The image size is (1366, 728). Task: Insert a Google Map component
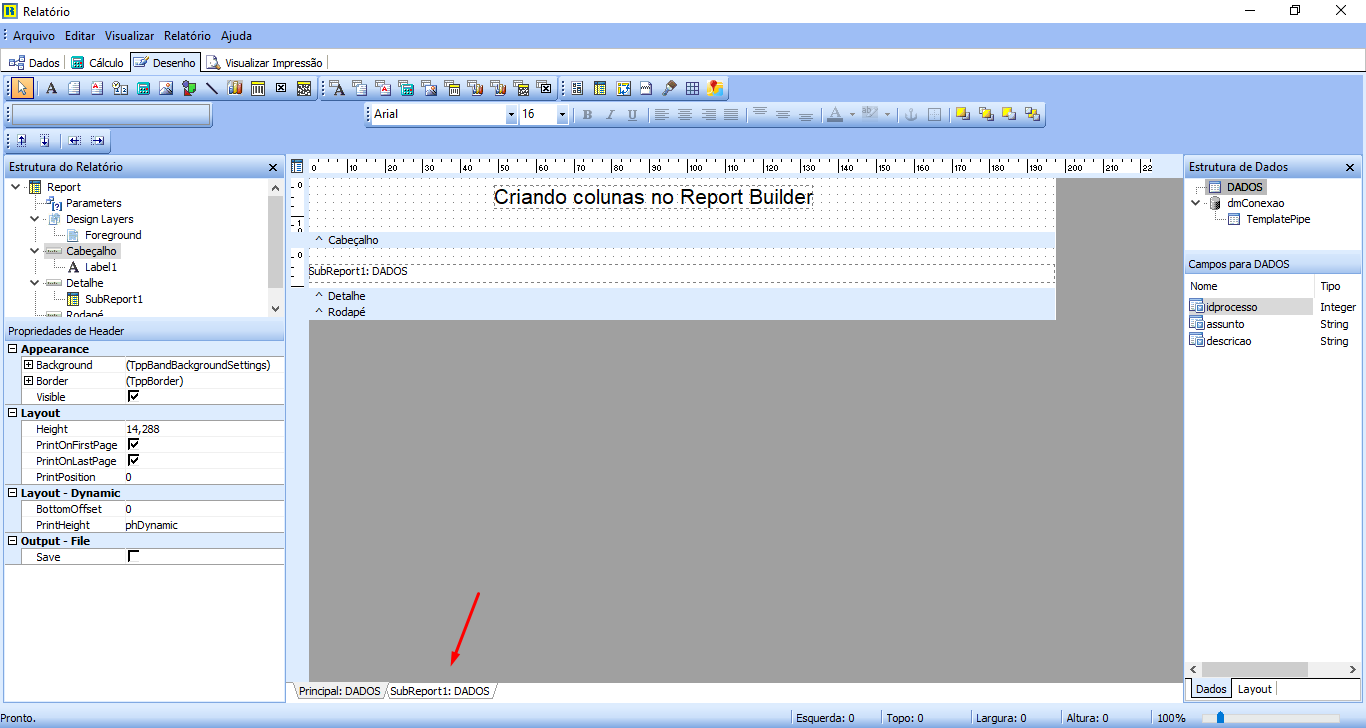[715, 88]
